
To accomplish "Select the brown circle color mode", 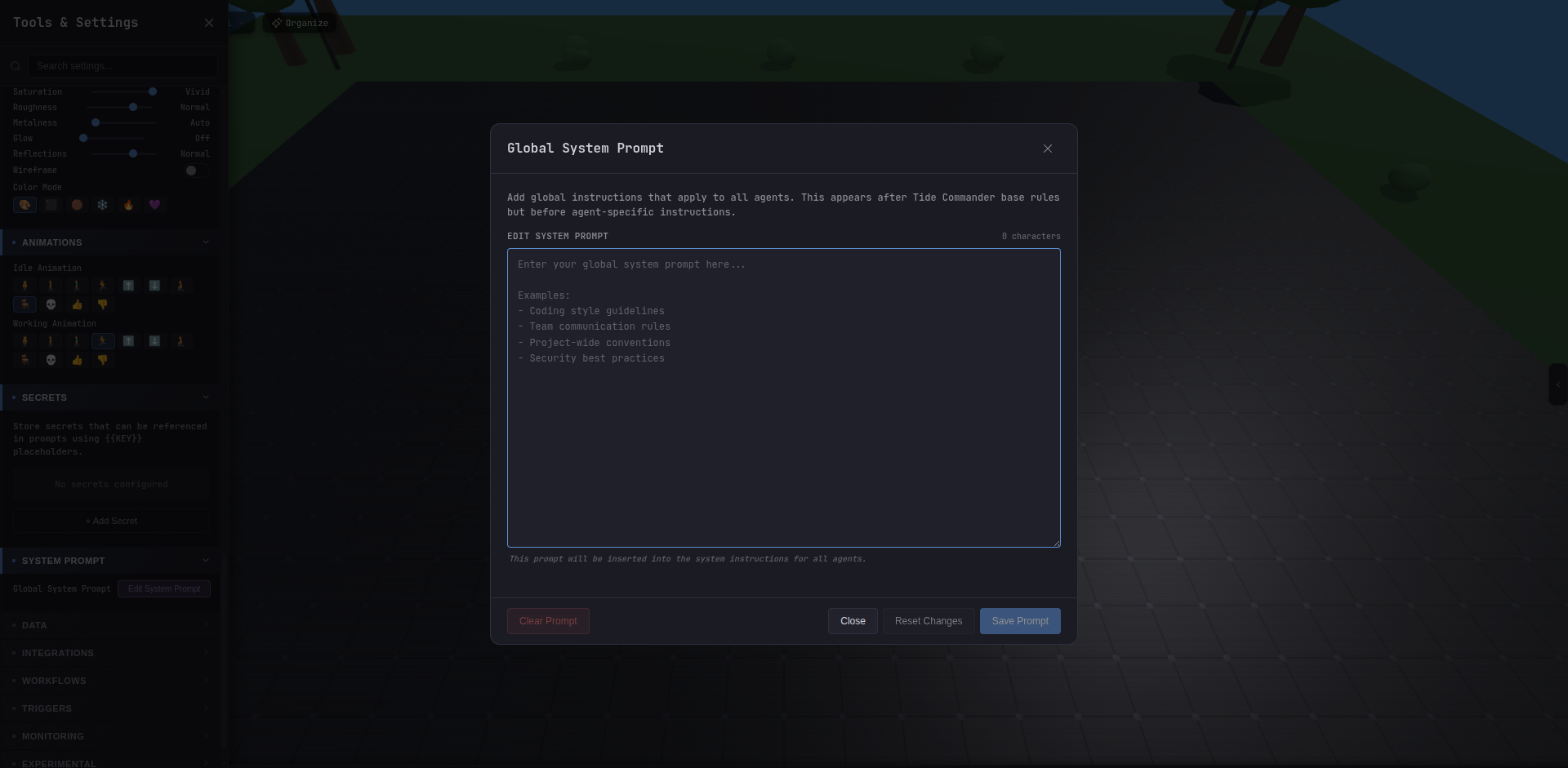I will pos(77,205).
